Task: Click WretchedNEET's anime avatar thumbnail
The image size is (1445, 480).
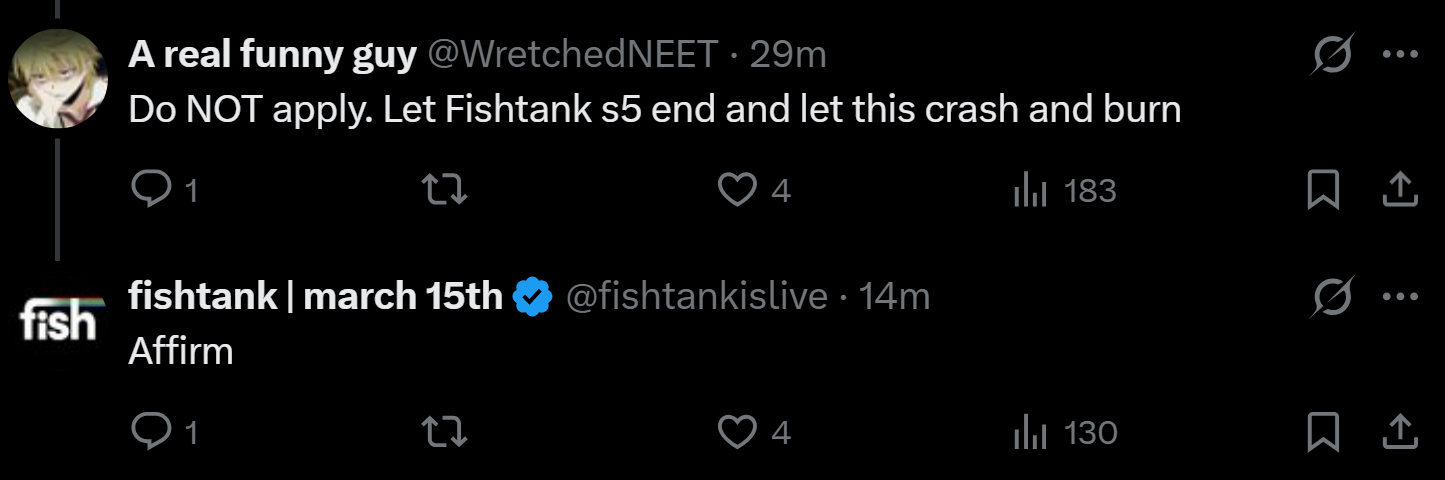Action: point(58,78)
